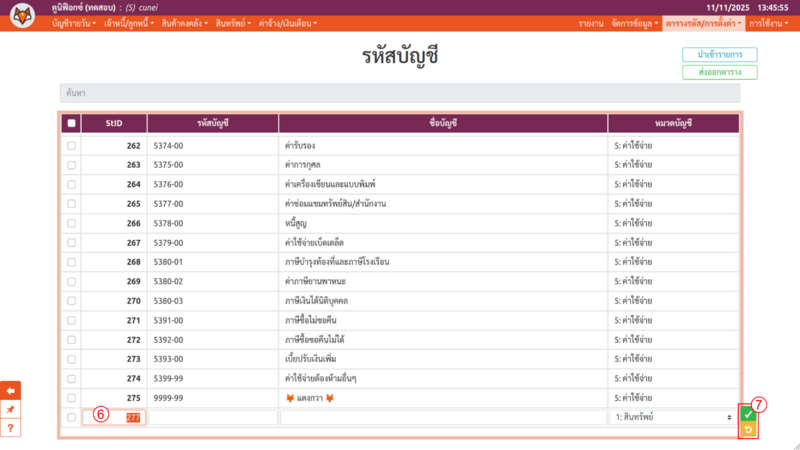
Task: Select the checkbox for row StID 275
Action: pos(71,398)
